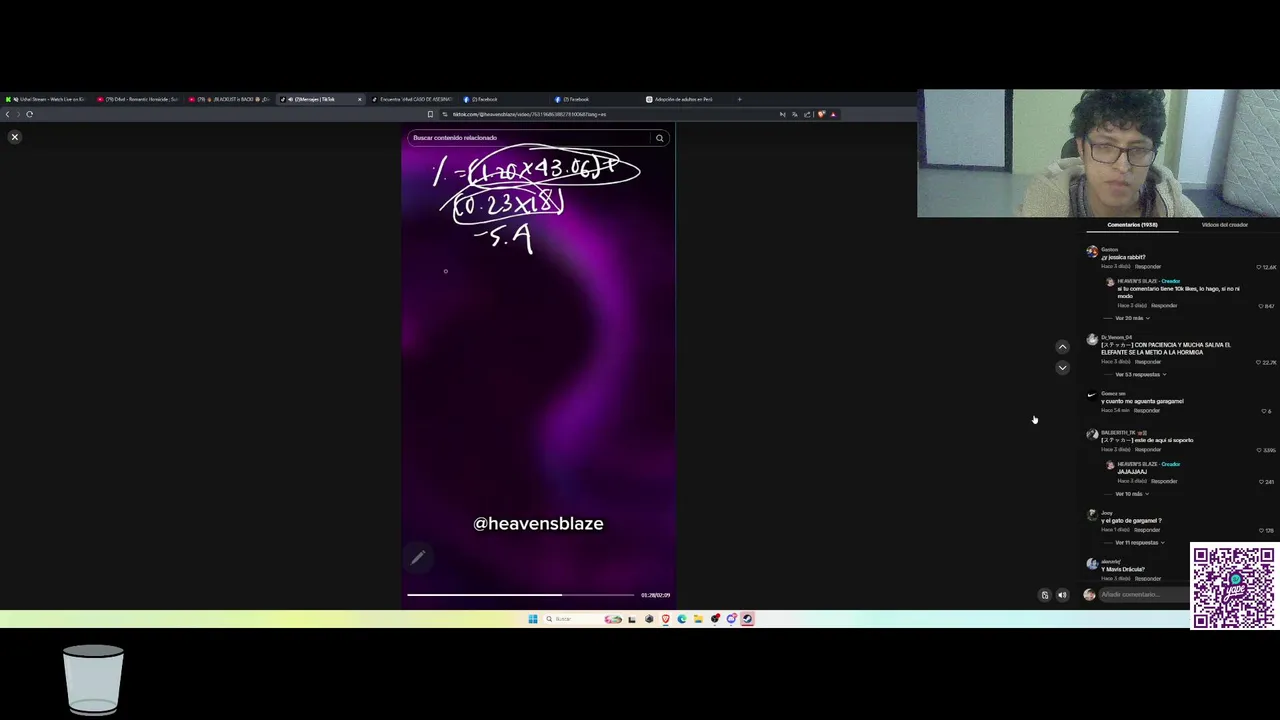Click the pencil annotation icon on video

coord(419,557)
